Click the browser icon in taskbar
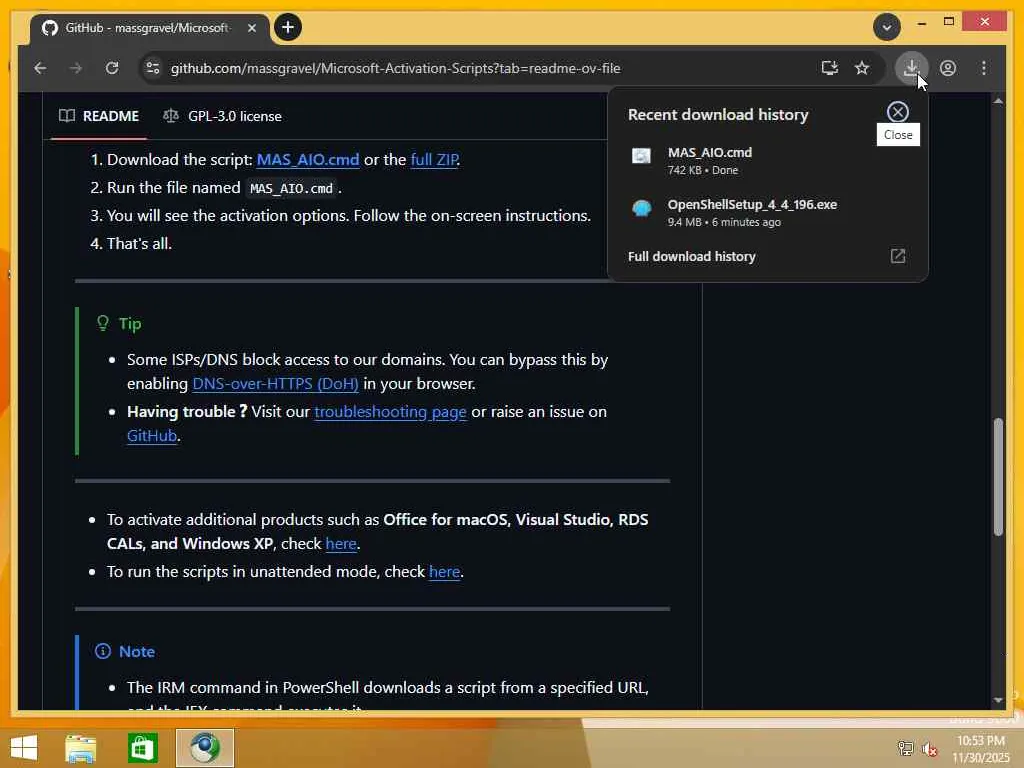Viewport: 1024px width, 768px height. 204,748
